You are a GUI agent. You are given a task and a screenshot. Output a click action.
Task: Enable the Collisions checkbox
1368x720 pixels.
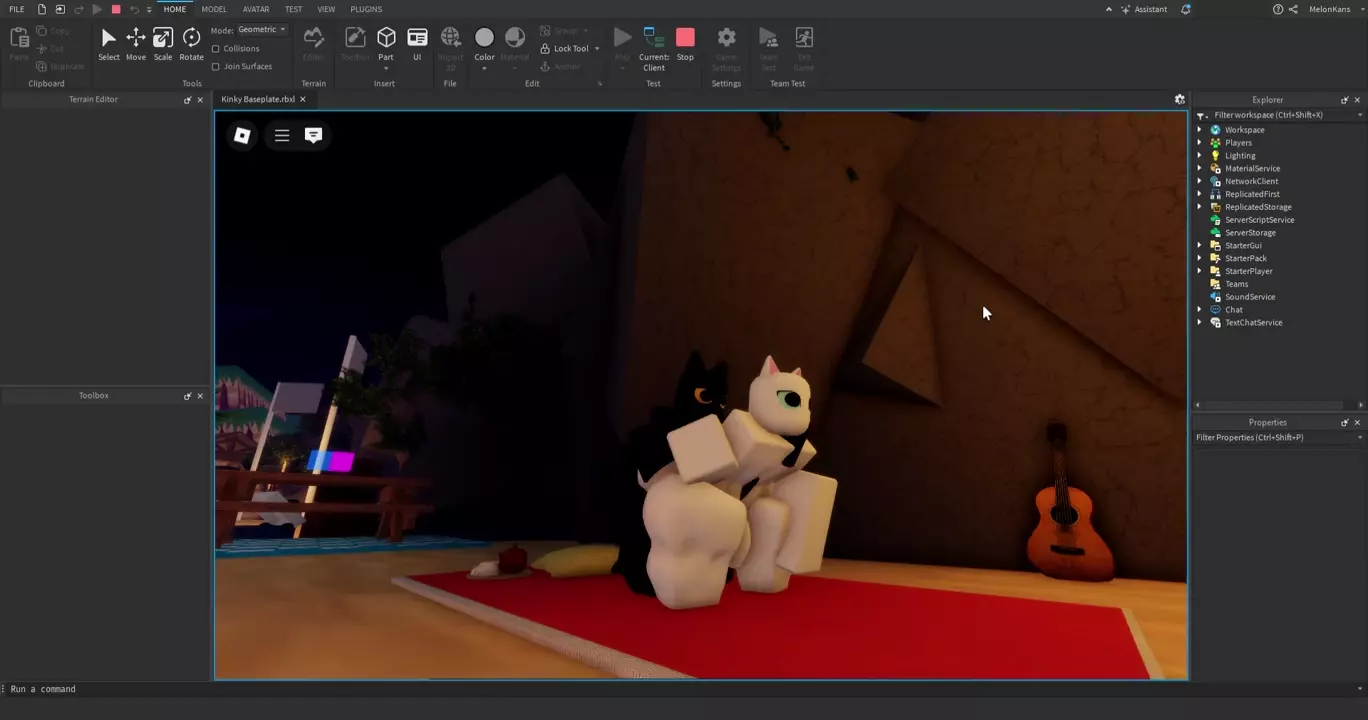[x=216, y=49]
